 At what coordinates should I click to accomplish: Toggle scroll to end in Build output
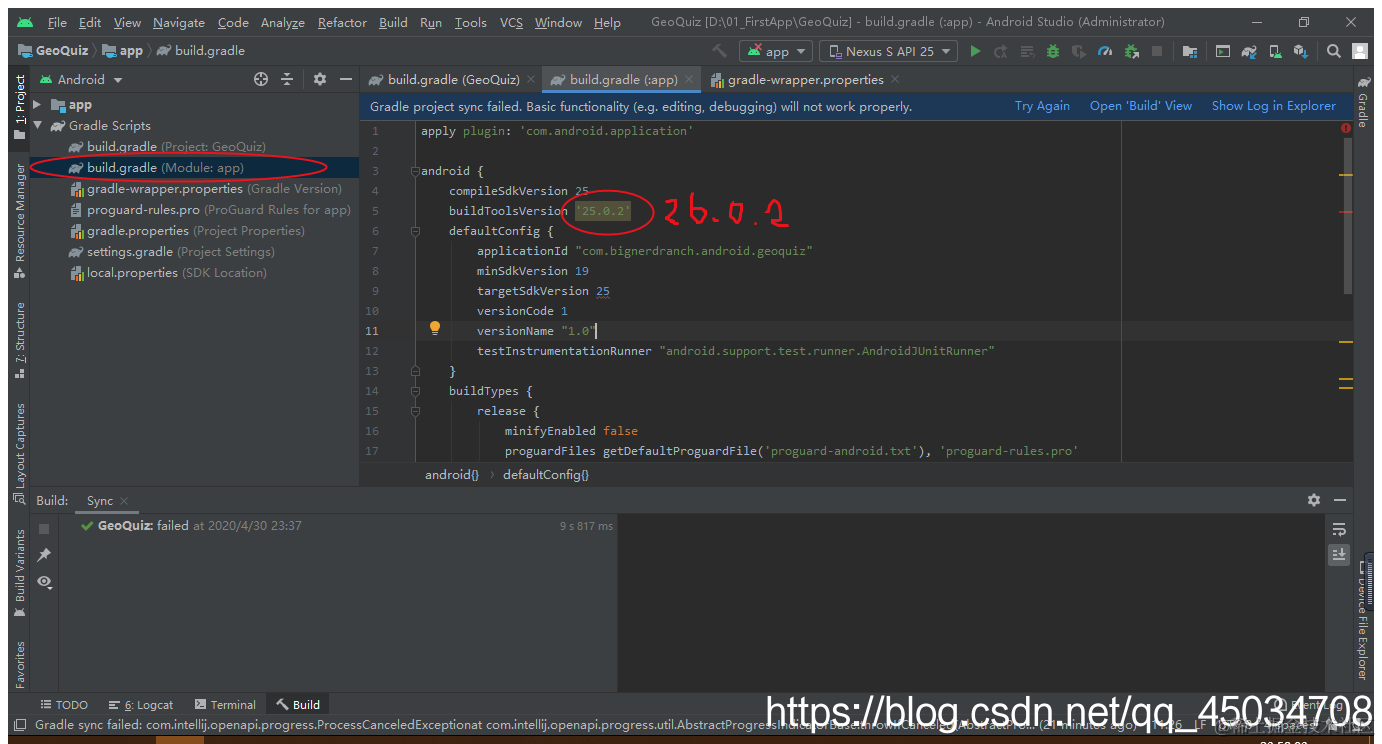1339,555
